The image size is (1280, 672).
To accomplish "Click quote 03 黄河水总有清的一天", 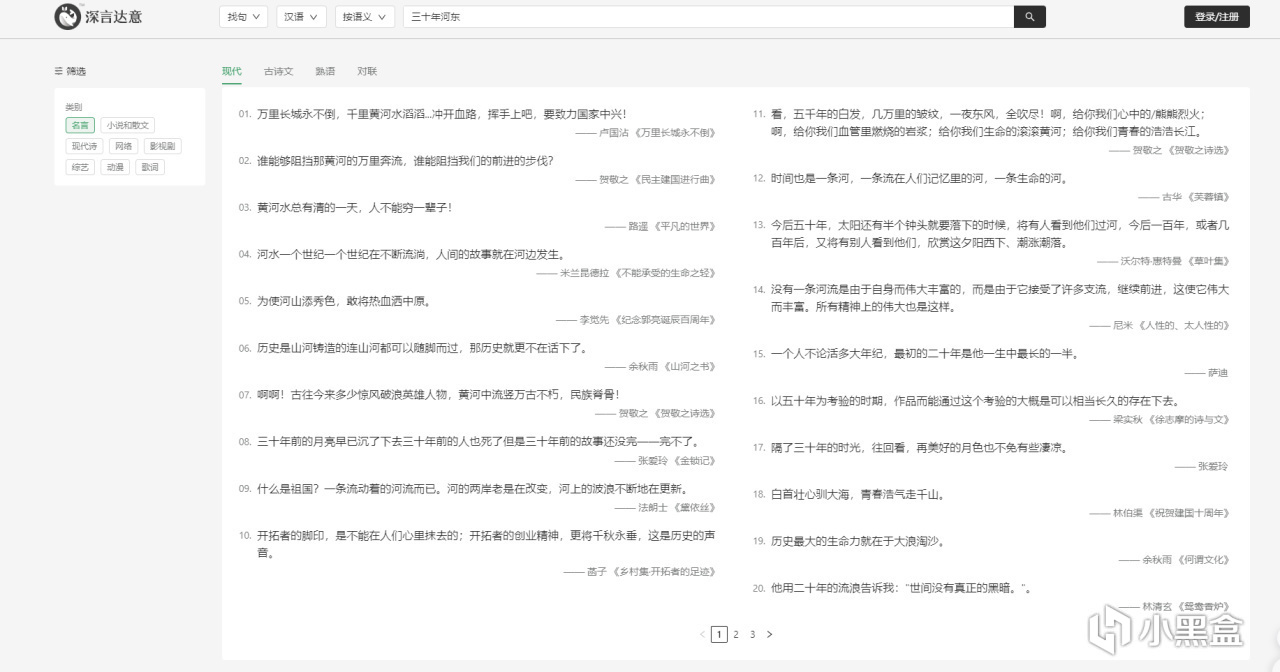I will click(355, 207).
